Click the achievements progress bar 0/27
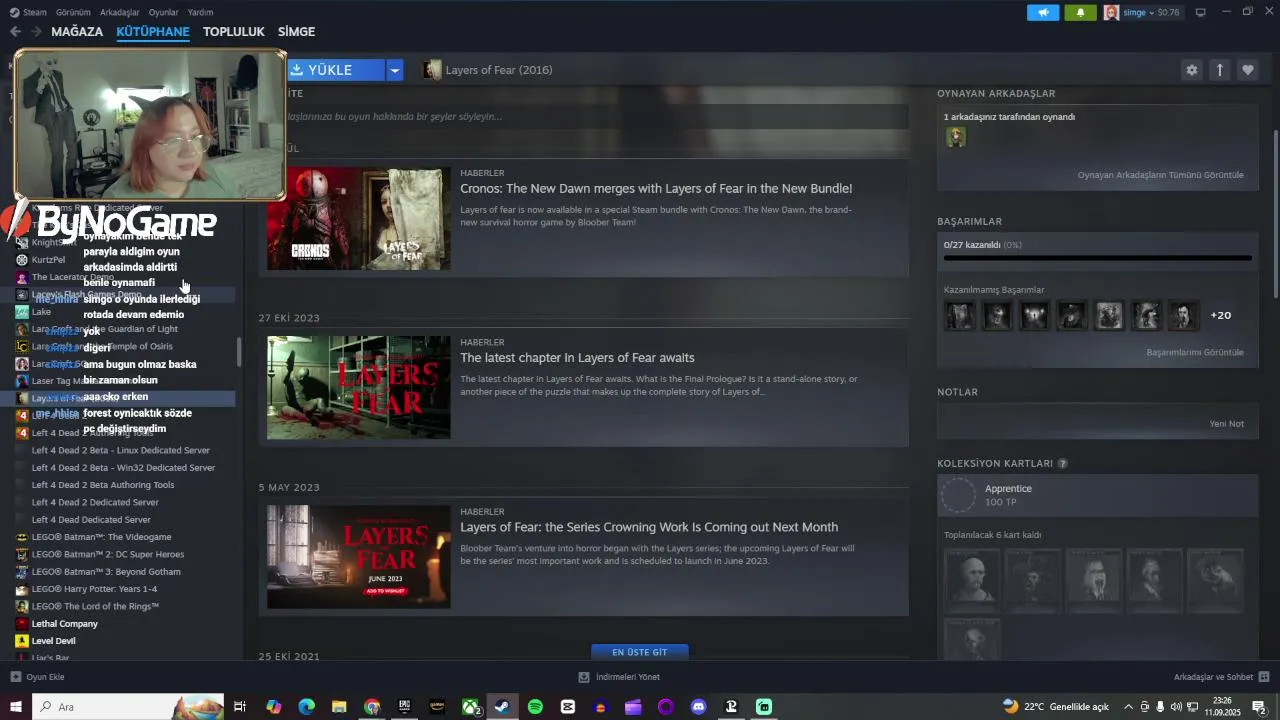Image resolution: width=1280 pixels, height=720 pixels. (1097, 258)
